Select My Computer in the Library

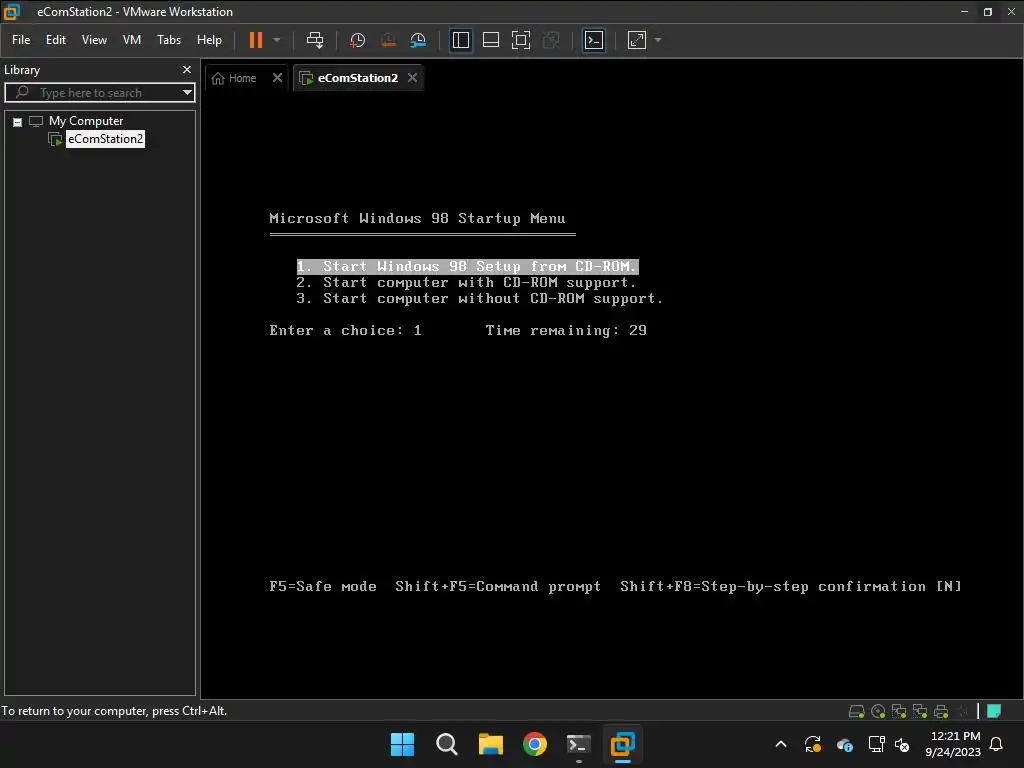point(86,121)
